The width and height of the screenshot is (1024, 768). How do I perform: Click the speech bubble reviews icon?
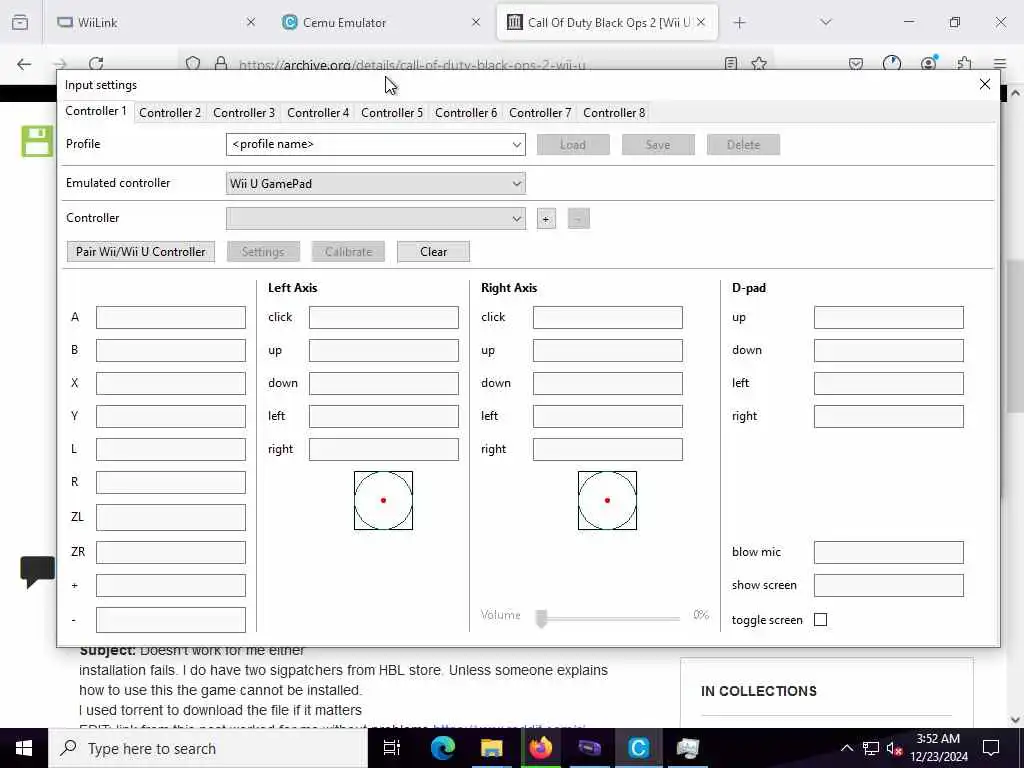37,571
